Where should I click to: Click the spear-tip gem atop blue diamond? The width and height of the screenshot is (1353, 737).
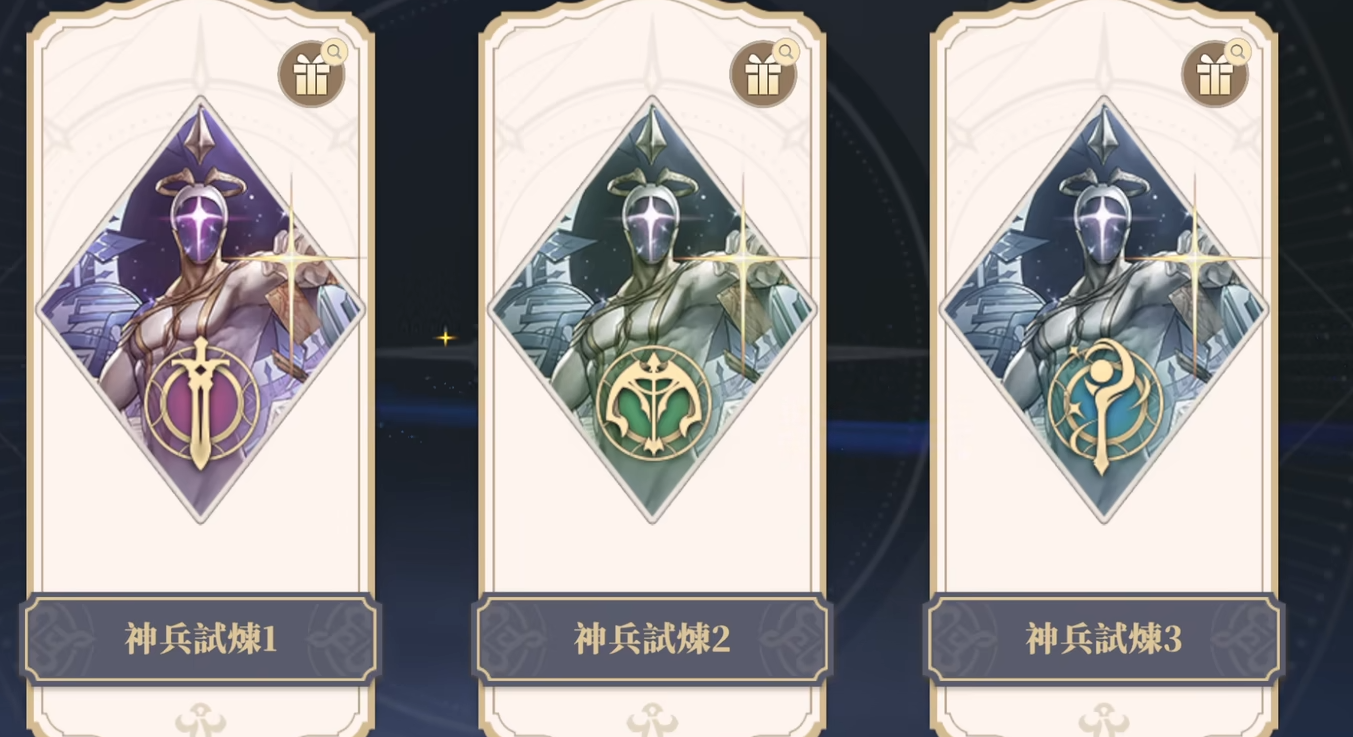point(1104,135)
